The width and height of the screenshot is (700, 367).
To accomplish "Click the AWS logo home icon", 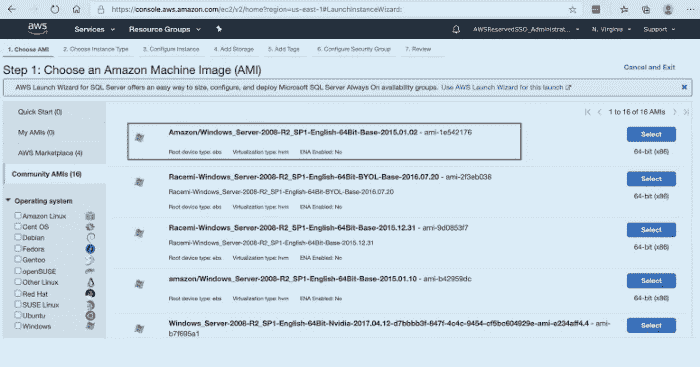I will [38, 29].
